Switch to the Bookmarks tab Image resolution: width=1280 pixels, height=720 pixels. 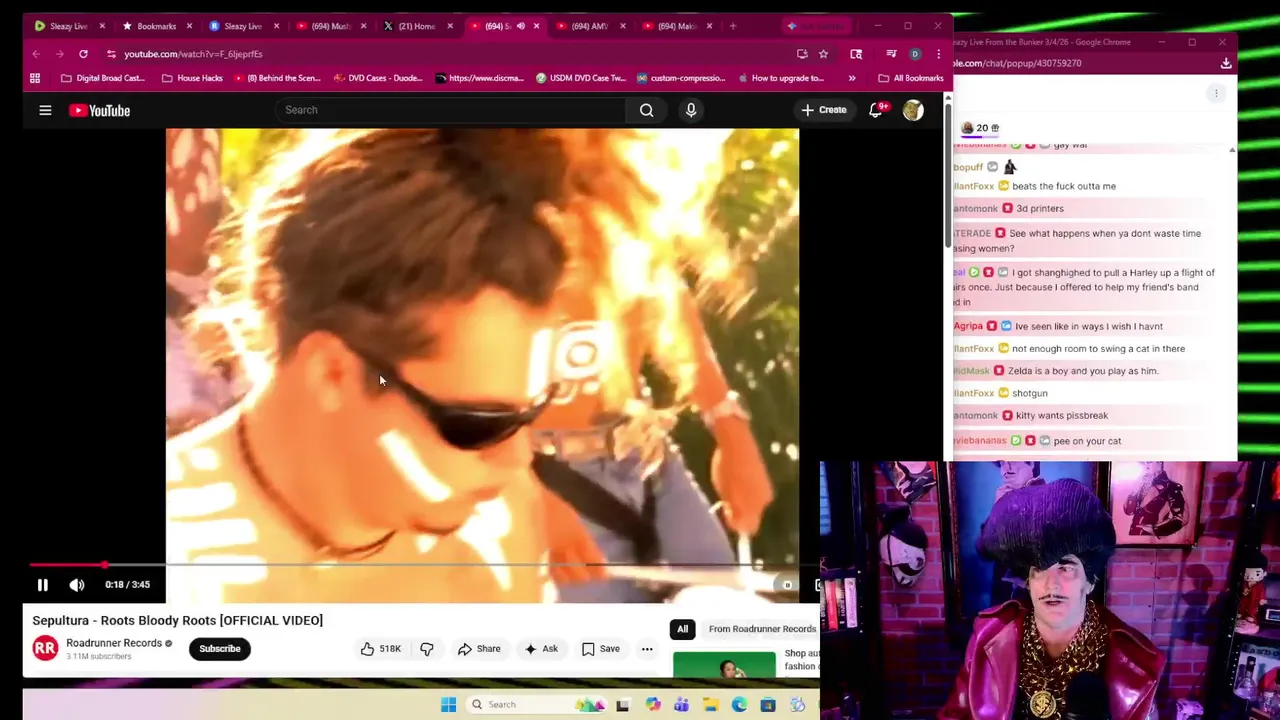(156, 26)
